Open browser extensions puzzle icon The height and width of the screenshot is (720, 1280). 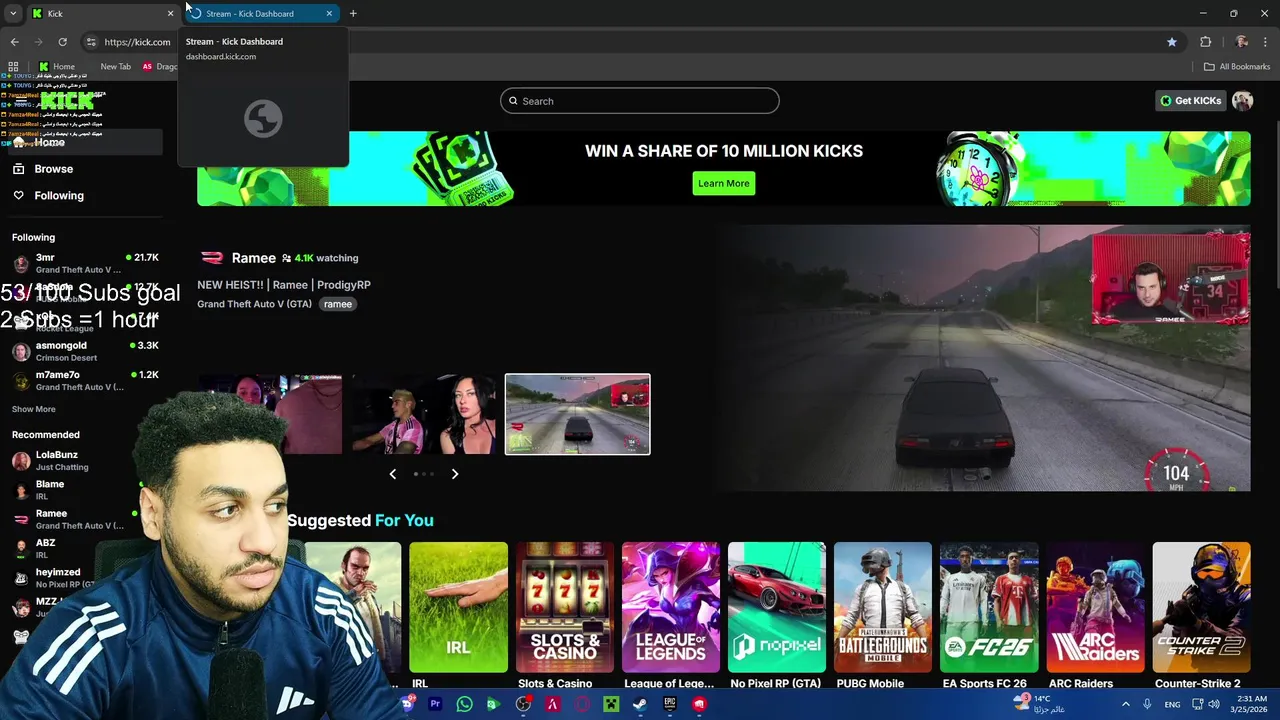pyautogui.click(x=1205, y=42)
